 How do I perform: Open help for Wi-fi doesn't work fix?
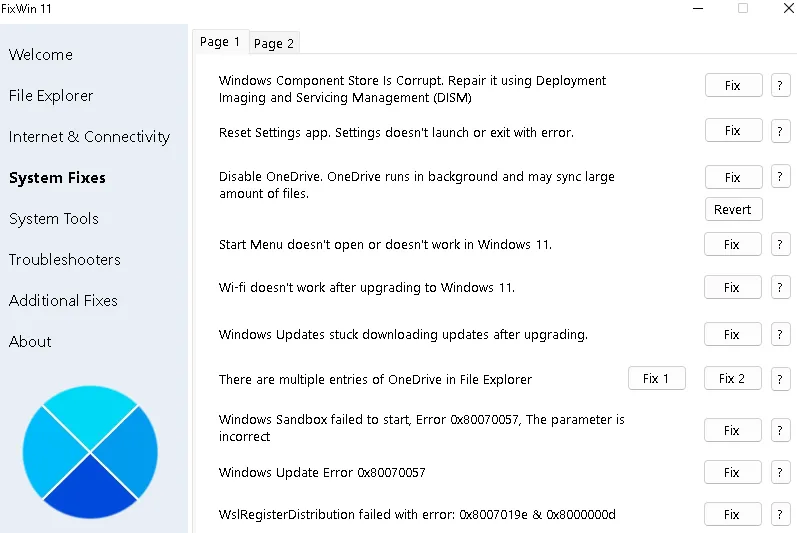[x=780, y=287]
